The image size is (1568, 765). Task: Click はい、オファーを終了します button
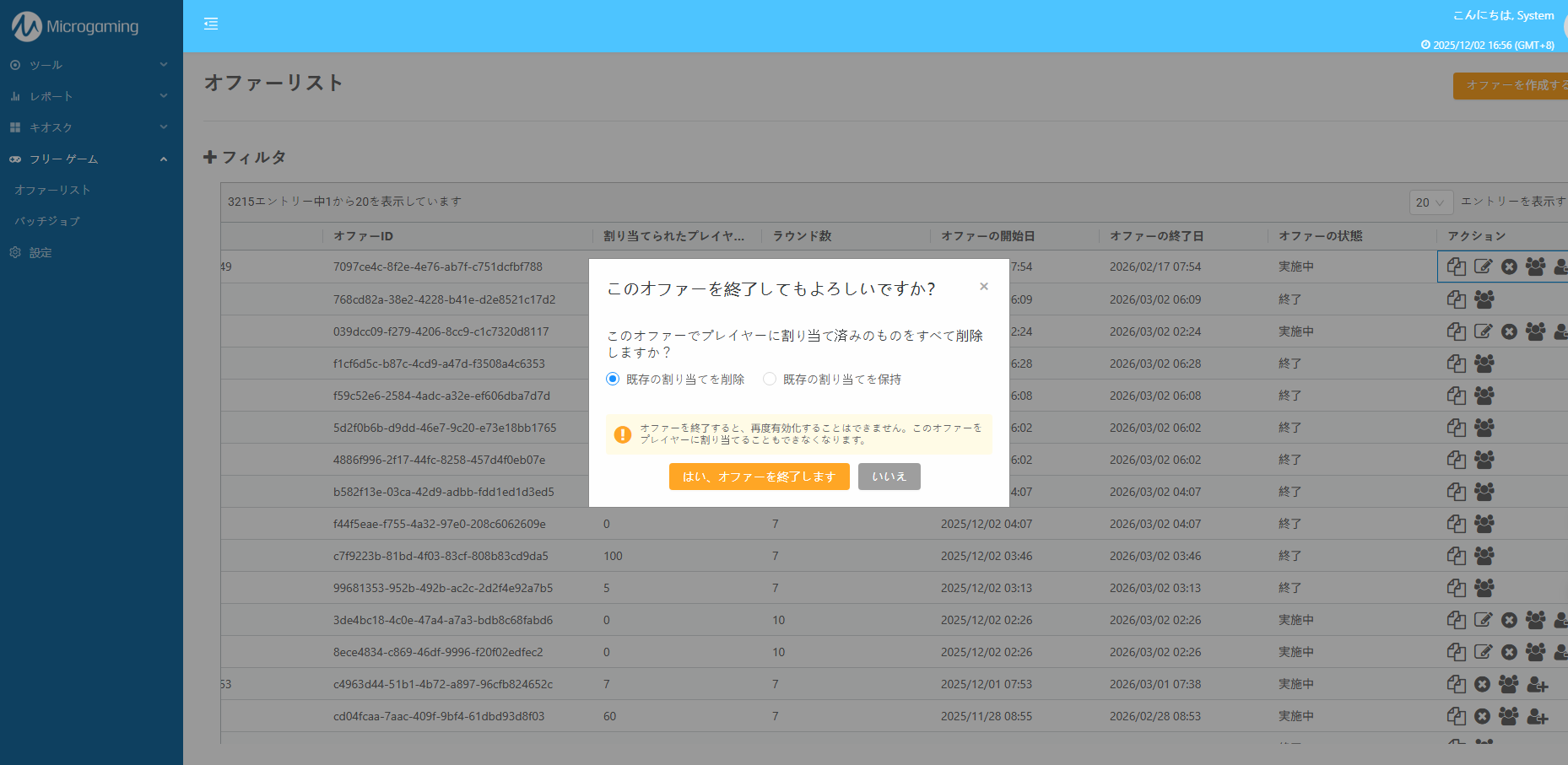pos(759,477)
